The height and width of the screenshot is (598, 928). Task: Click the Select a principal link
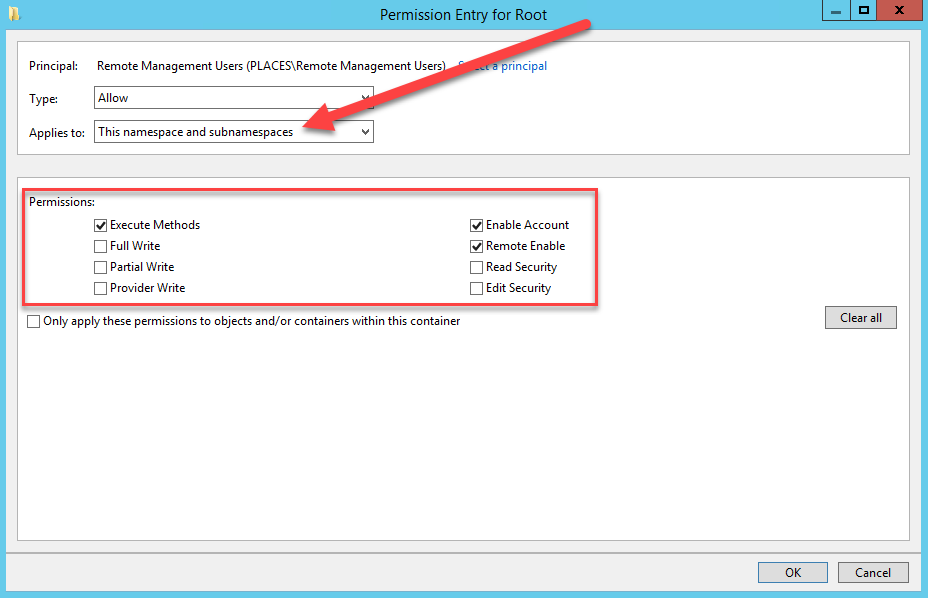(504, 65)
